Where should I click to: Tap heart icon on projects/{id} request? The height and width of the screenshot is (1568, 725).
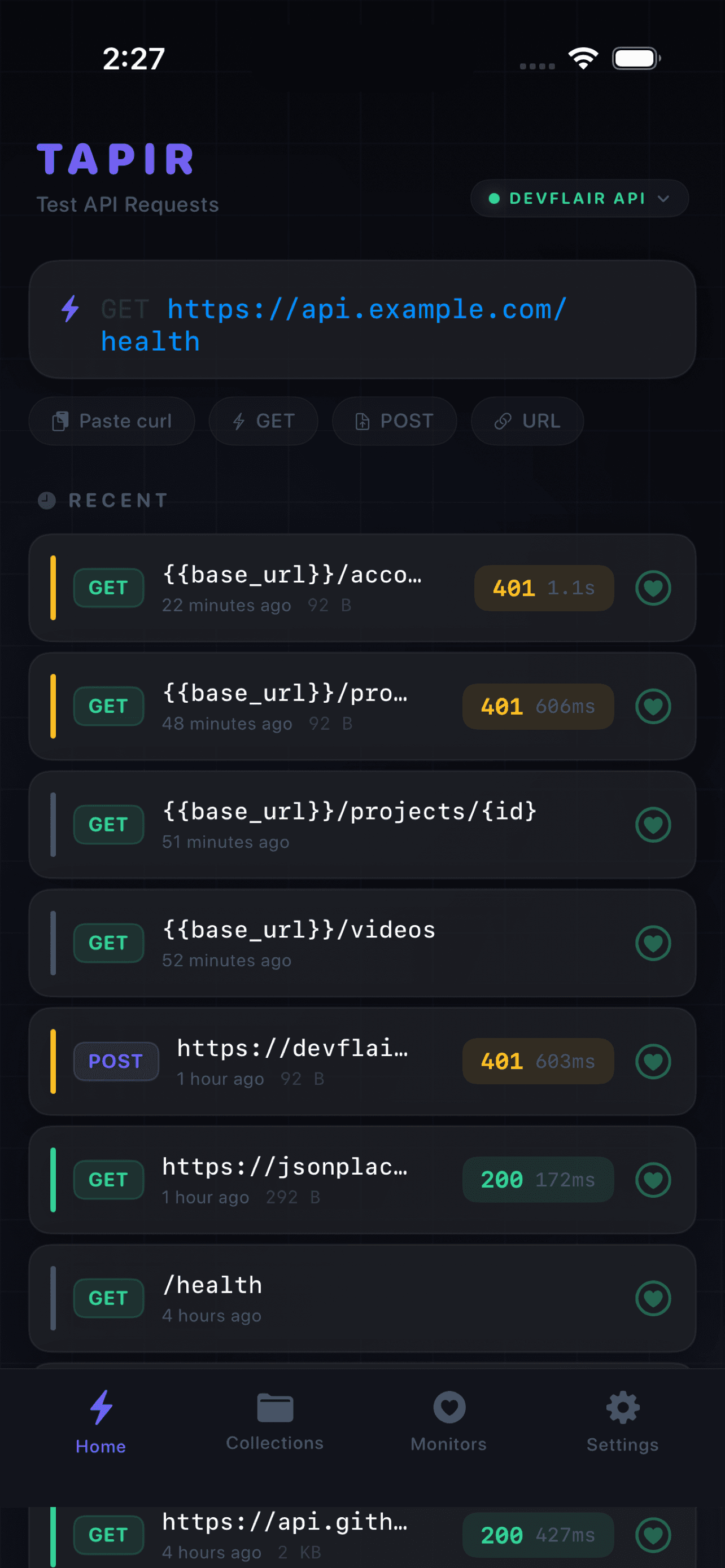coord(653,825)
